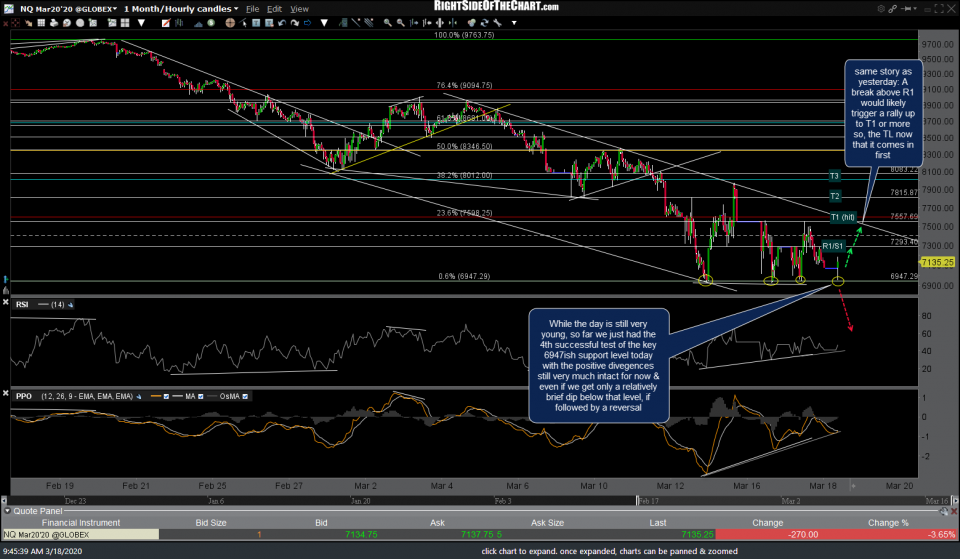Click the Last column header
Image resolution: width=960 pixels, height=559 pixels.
coord(658,522)
